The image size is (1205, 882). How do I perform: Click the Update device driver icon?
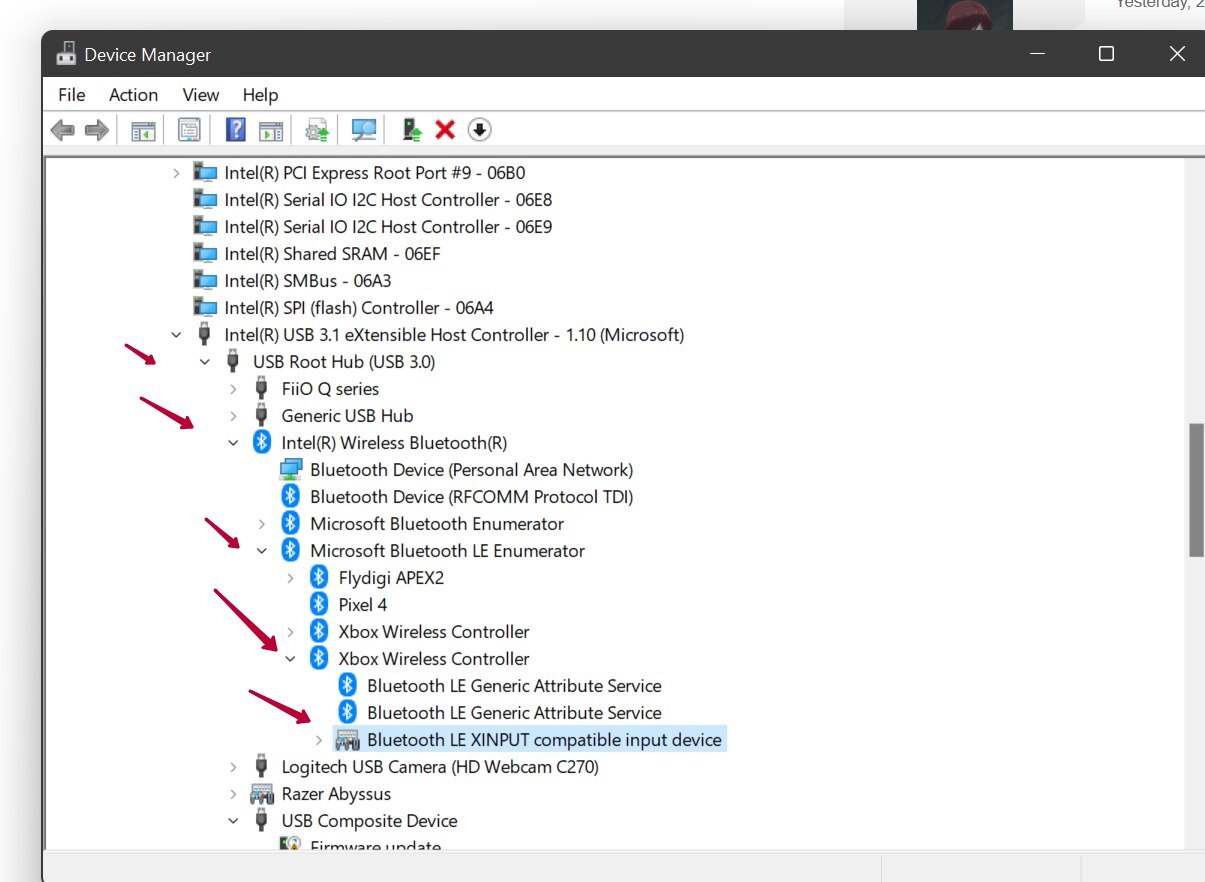(x=318, y=130)
